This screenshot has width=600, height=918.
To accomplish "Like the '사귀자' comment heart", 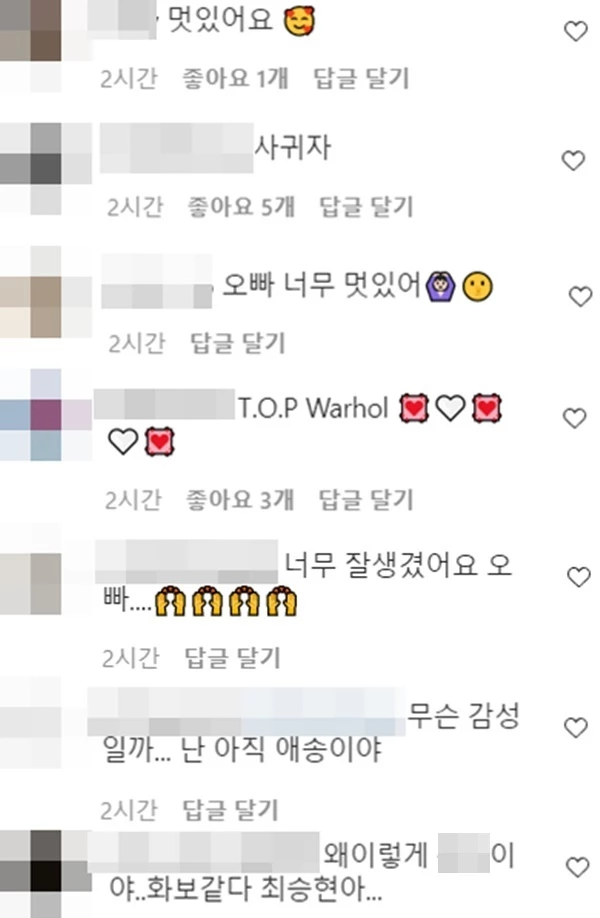I will [x=573, y=160].
